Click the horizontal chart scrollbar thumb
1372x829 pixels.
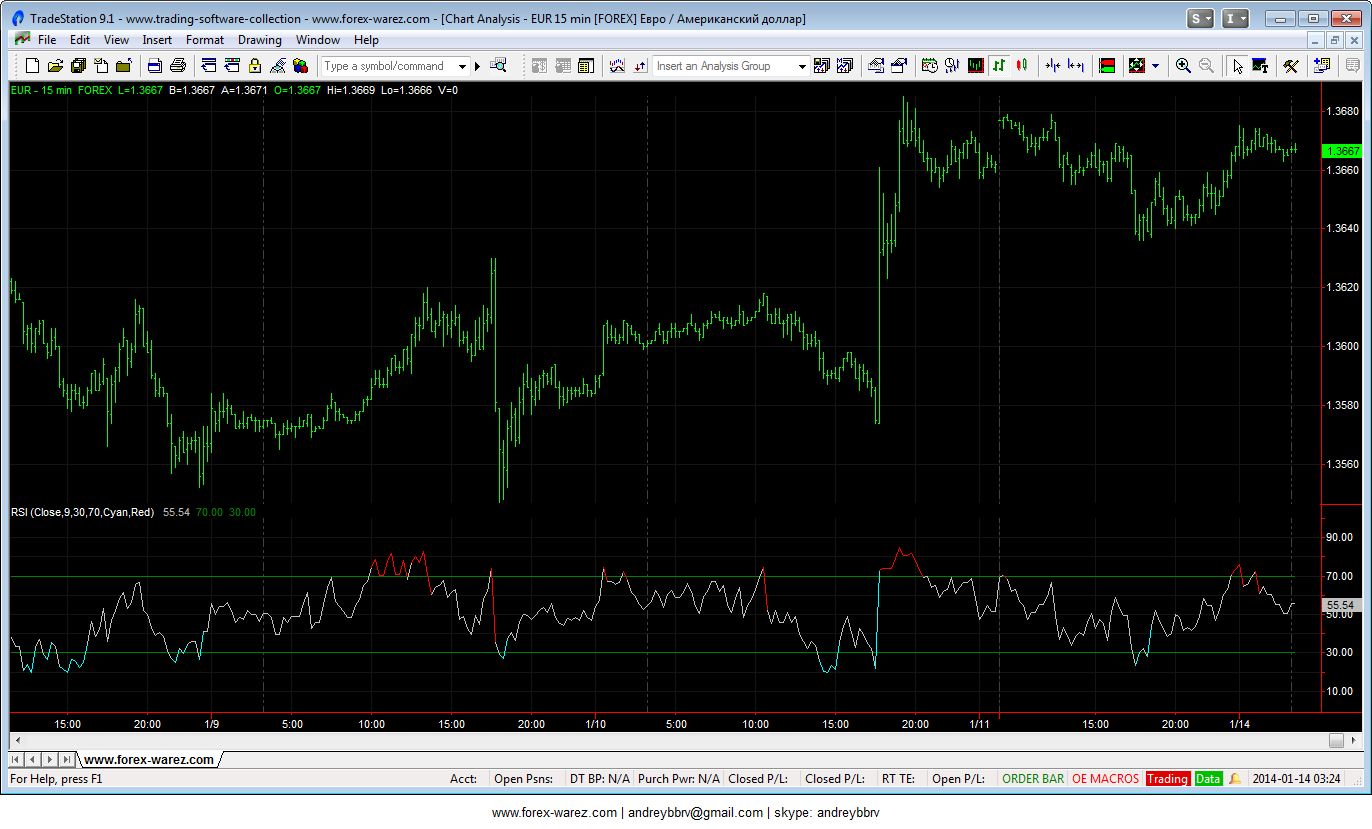[x=1336, y=740]
